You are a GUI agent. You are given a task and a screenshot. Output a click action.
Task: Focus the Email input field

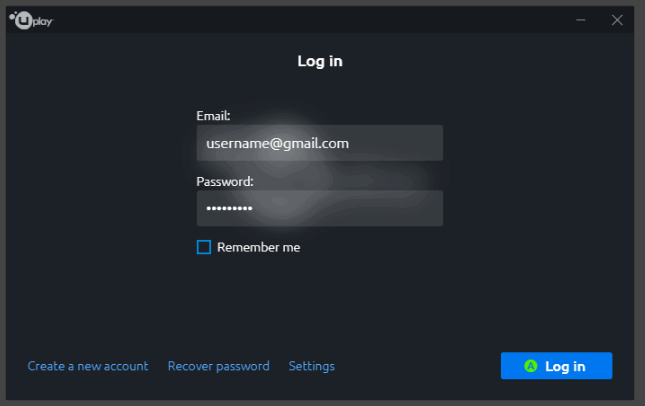point(320,143)
